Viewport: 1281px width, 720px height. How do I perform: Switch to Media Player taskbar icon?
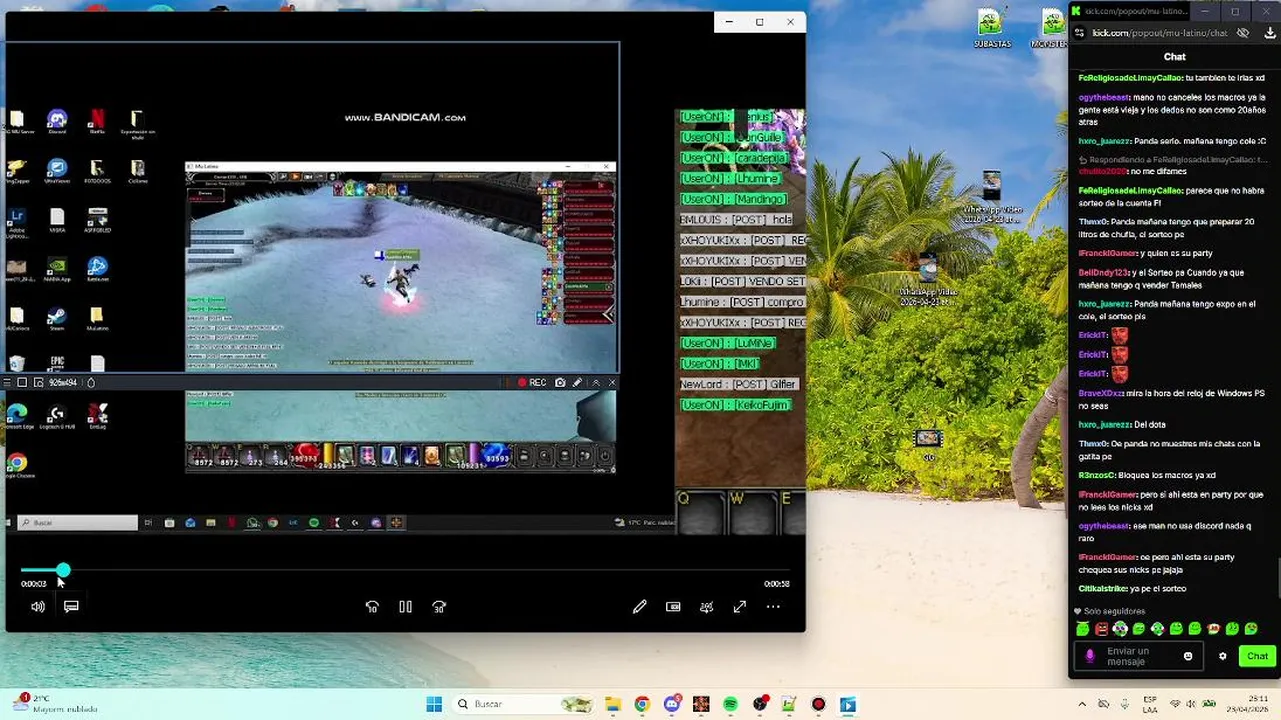click(x=848, y=704)
